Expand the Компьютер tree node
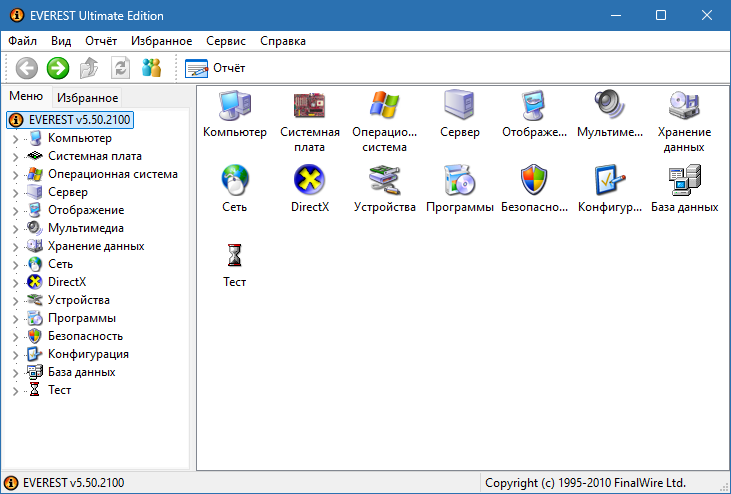The image size is (731, 494). point(15,138)
